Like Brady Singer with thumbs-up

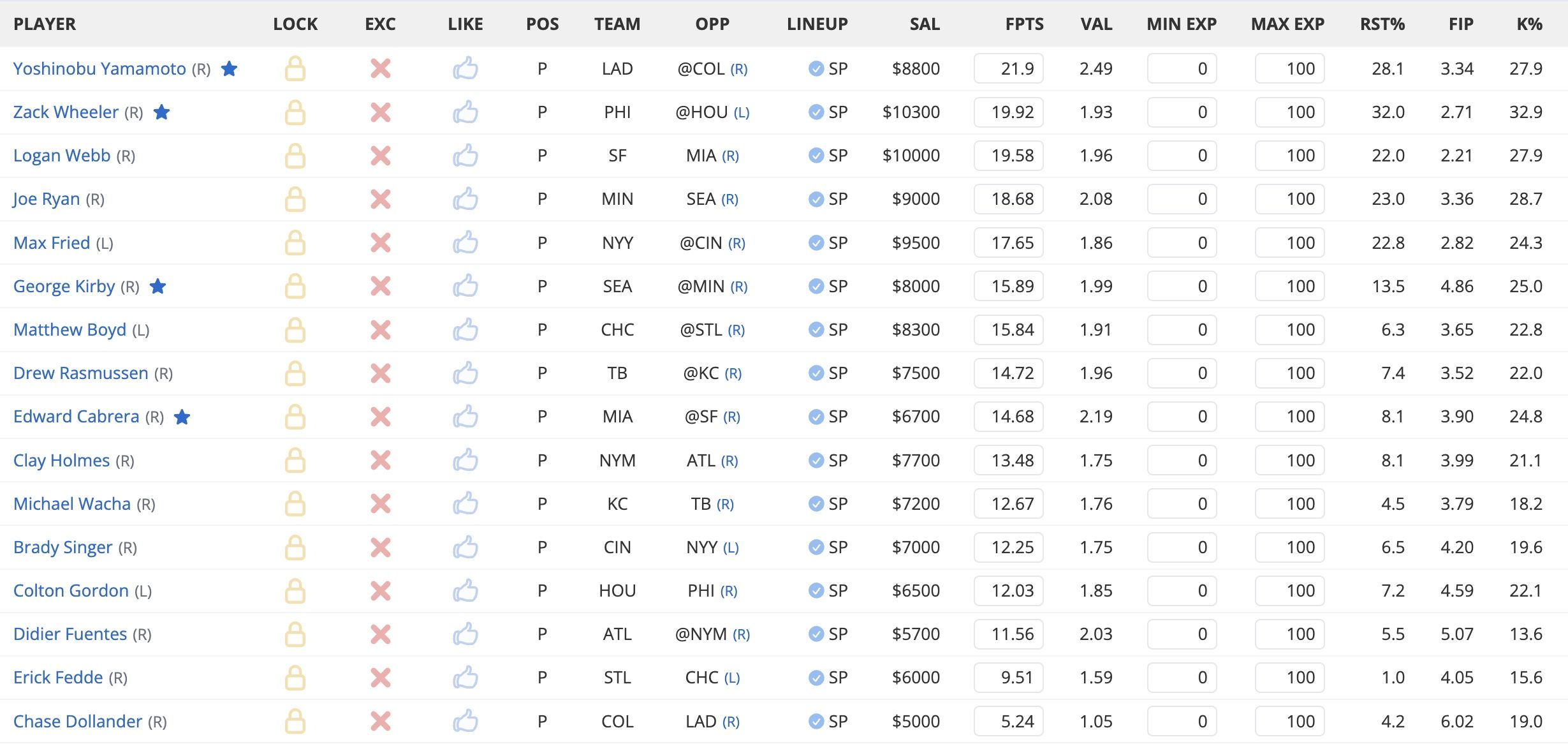[465, 547]
